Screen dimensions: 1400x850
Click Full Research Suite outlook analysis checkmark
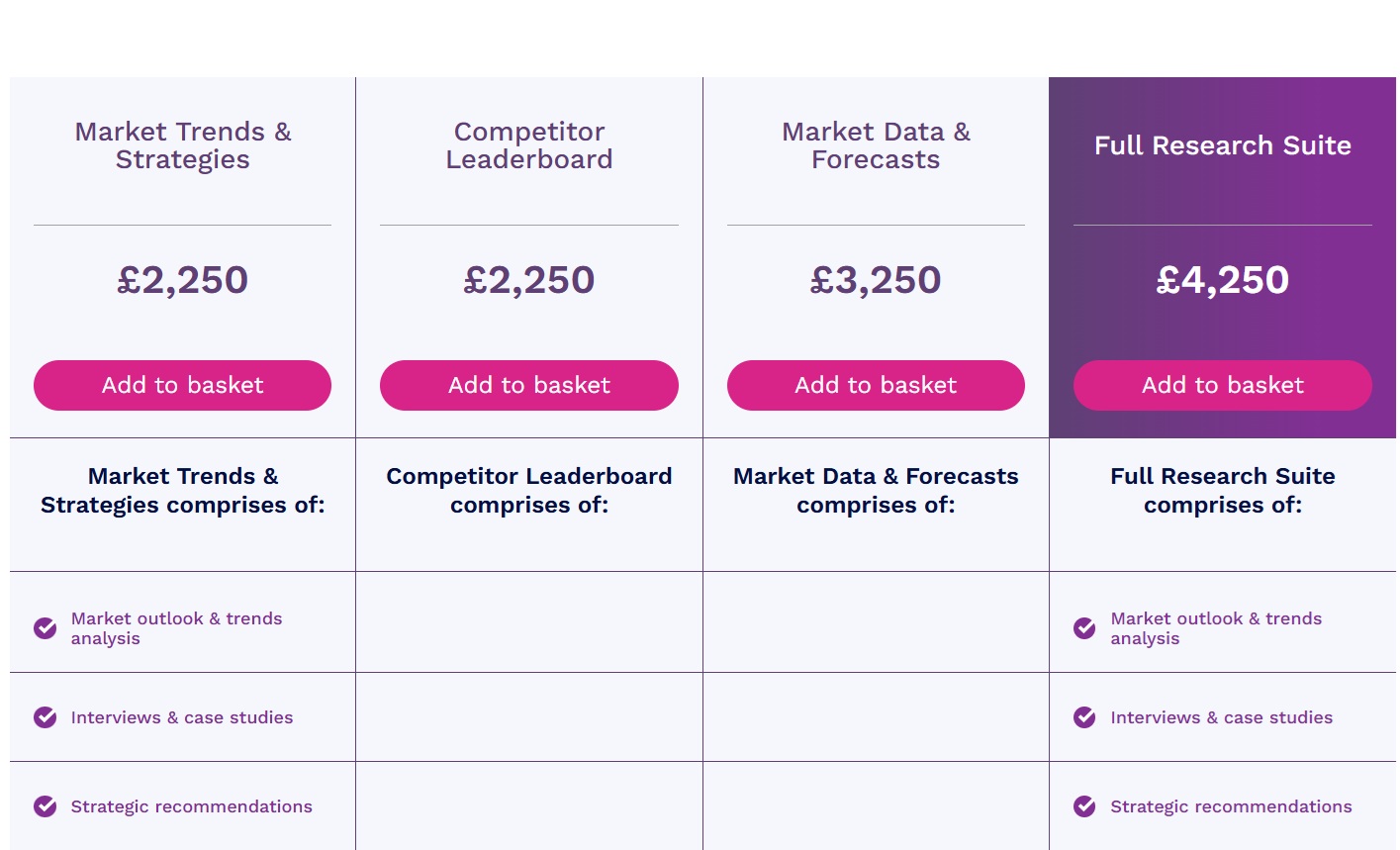click(1084, 628)
